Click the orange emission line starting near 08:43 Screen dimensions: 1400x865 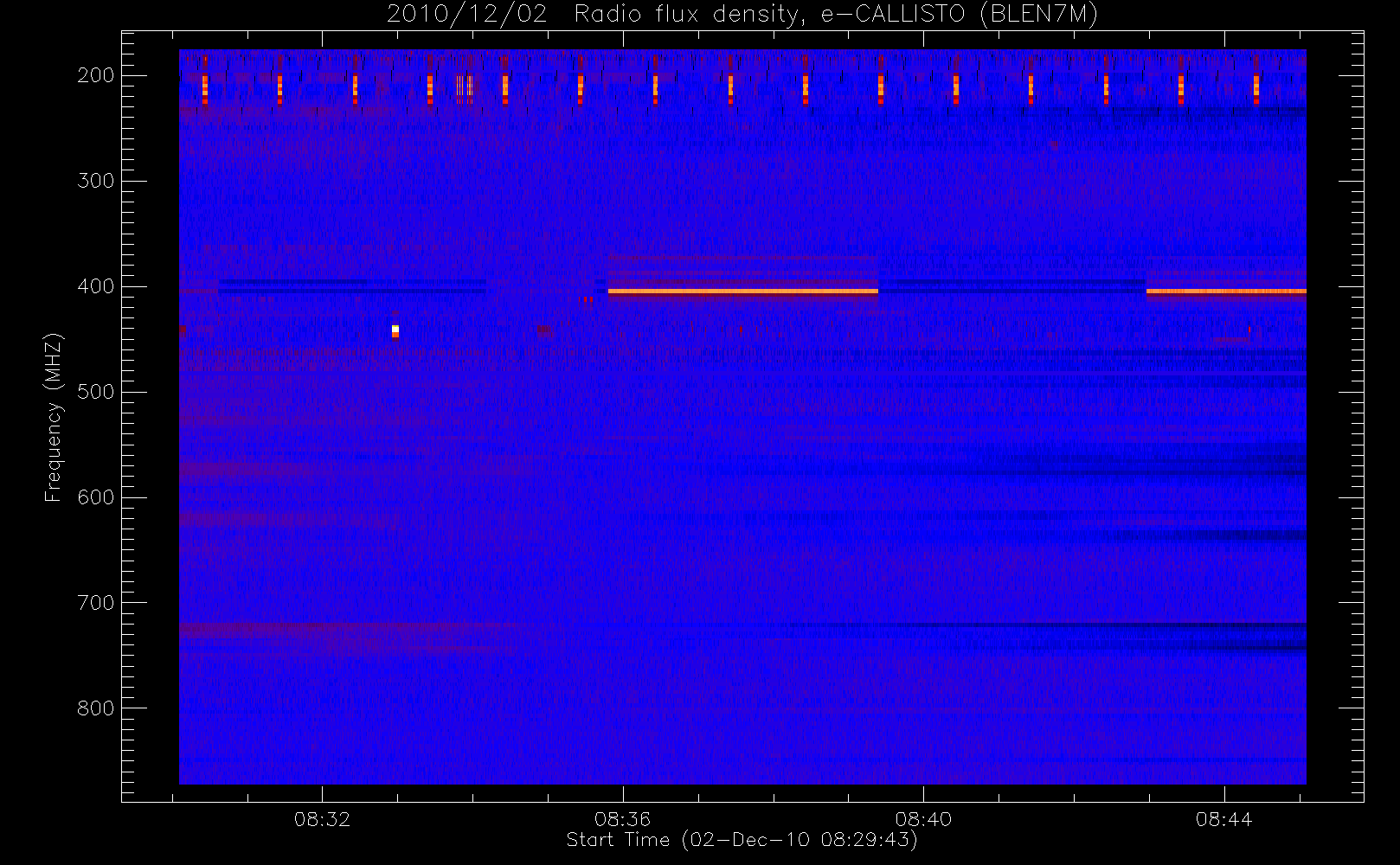pos(1226,292)
